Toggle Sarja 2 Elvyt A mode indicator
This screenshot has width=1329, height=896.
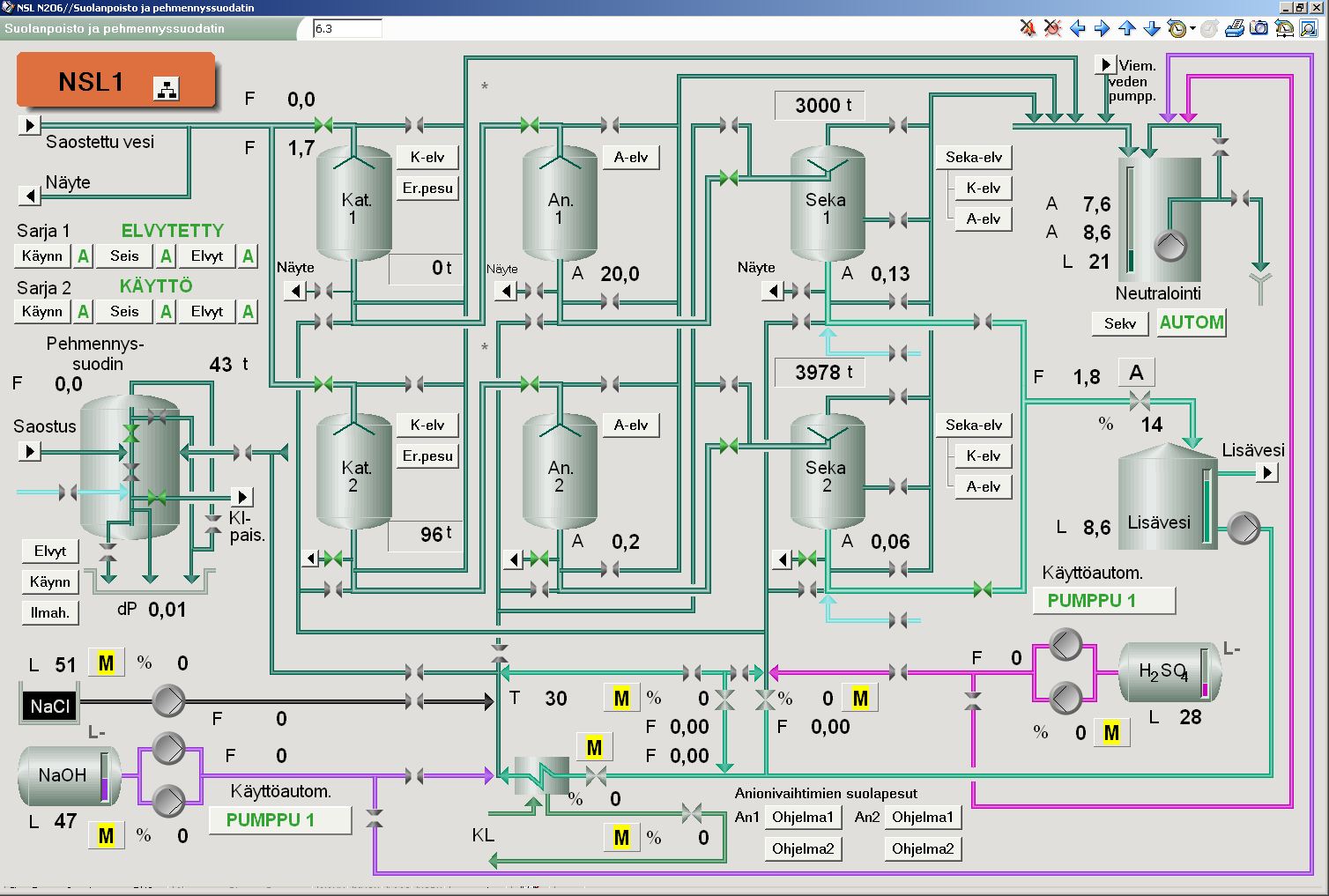248,312
